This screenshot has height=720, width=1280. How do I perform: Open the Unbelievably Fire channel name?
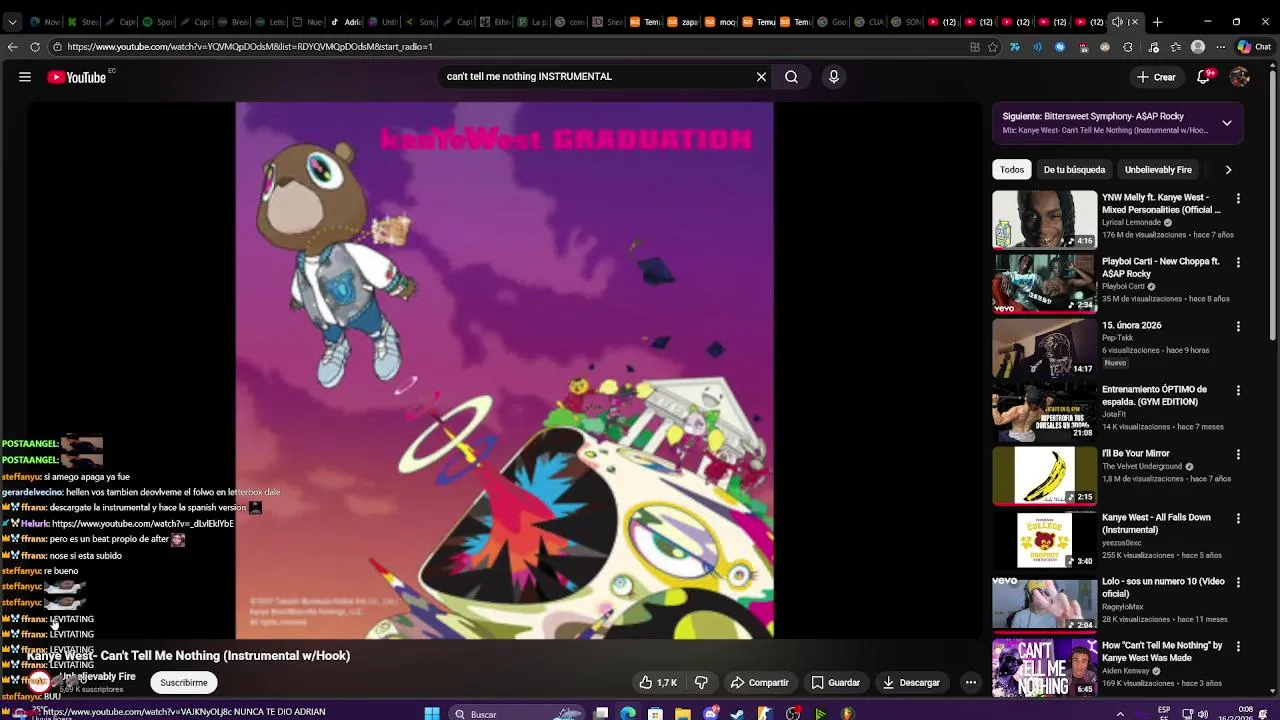(98, 677)
